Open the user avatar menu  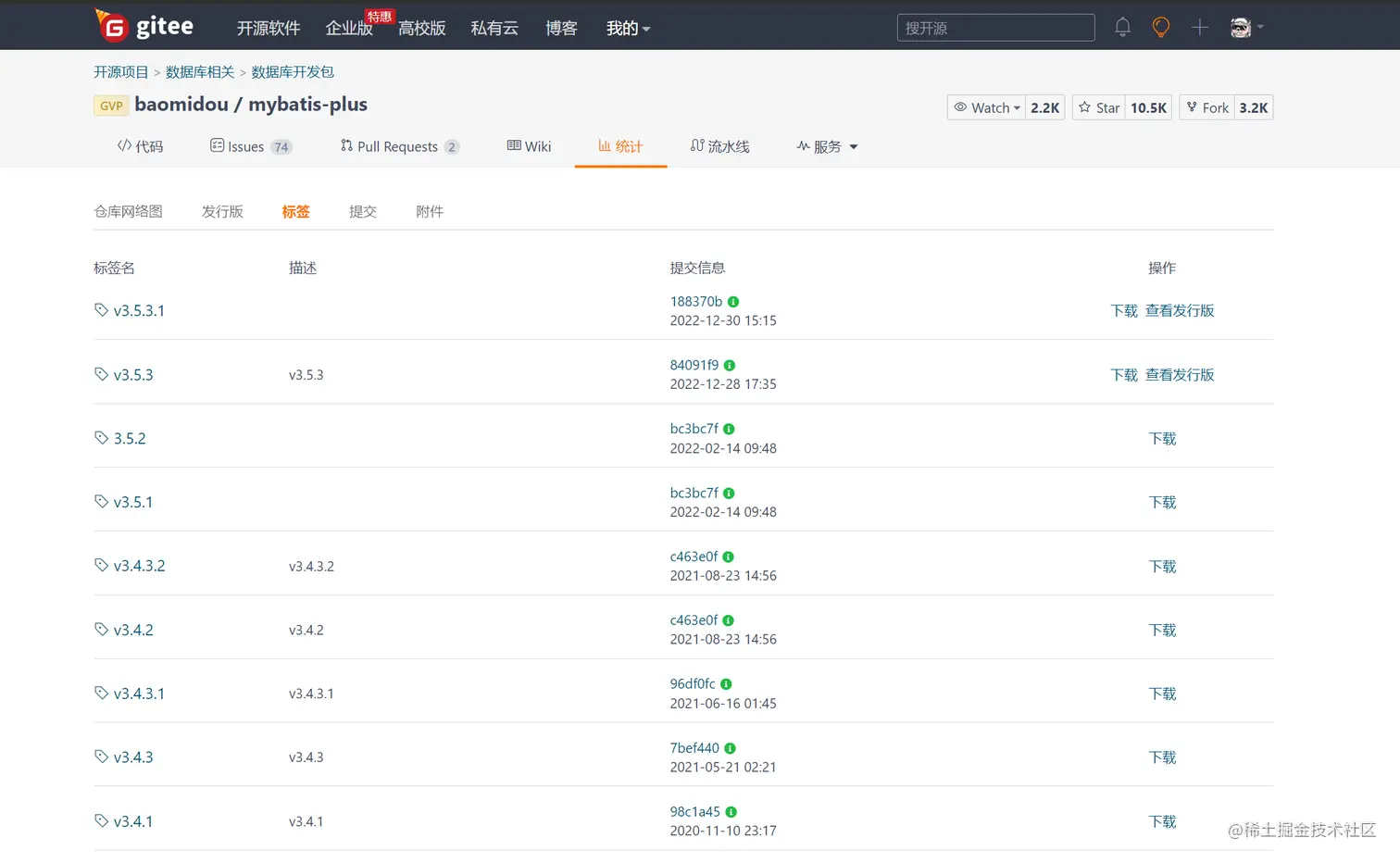(x=1246, y=28)
